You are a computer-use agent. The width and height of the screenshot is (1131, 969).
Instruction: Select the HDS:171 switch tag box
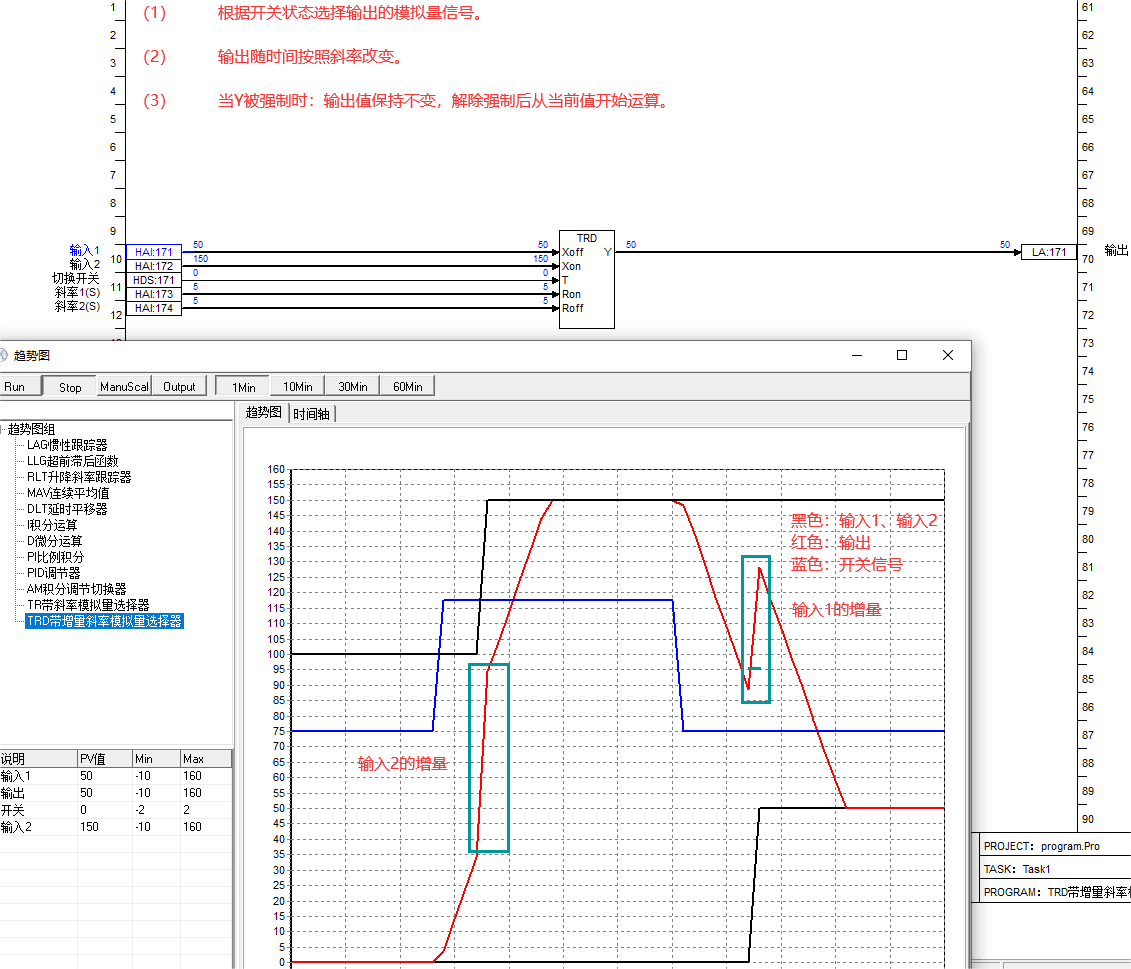[154, 280]
